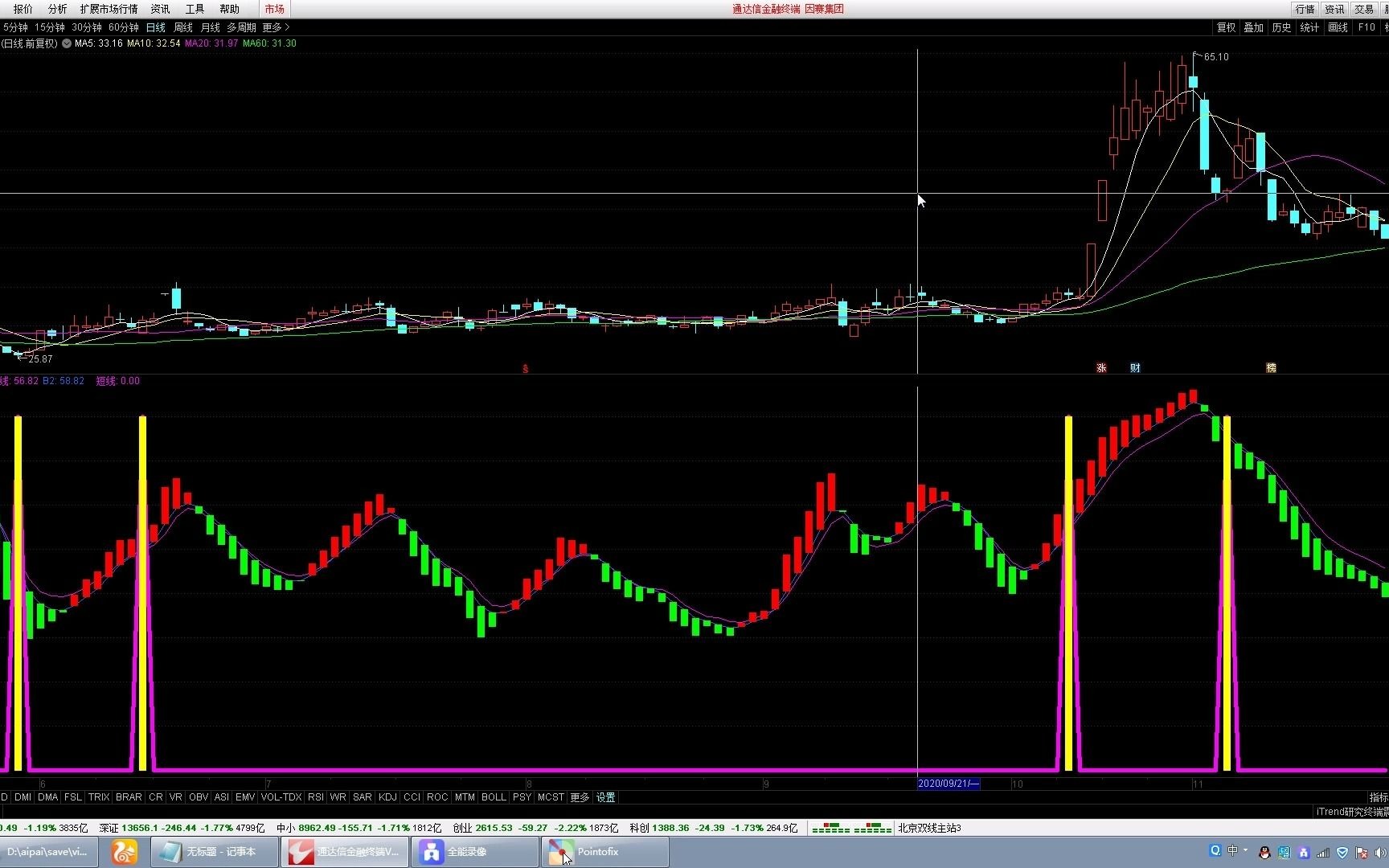Click the 榜 event marker on chart

[x=1272, y=368]
